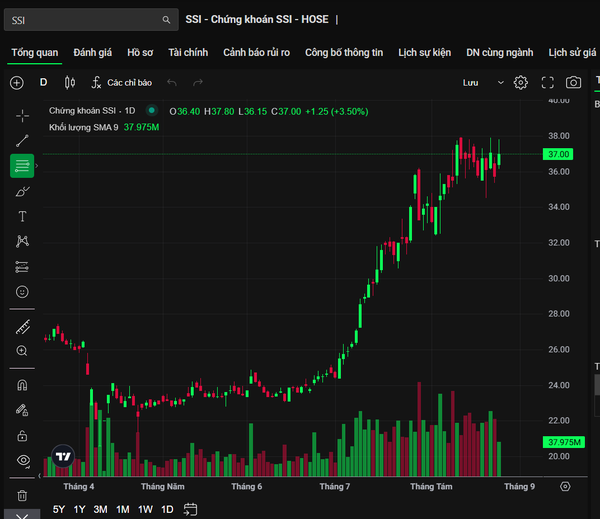The image size is (600, 519).
Task: Open the Cảnh báo rủi ro tab
Action: click(256, 52)
